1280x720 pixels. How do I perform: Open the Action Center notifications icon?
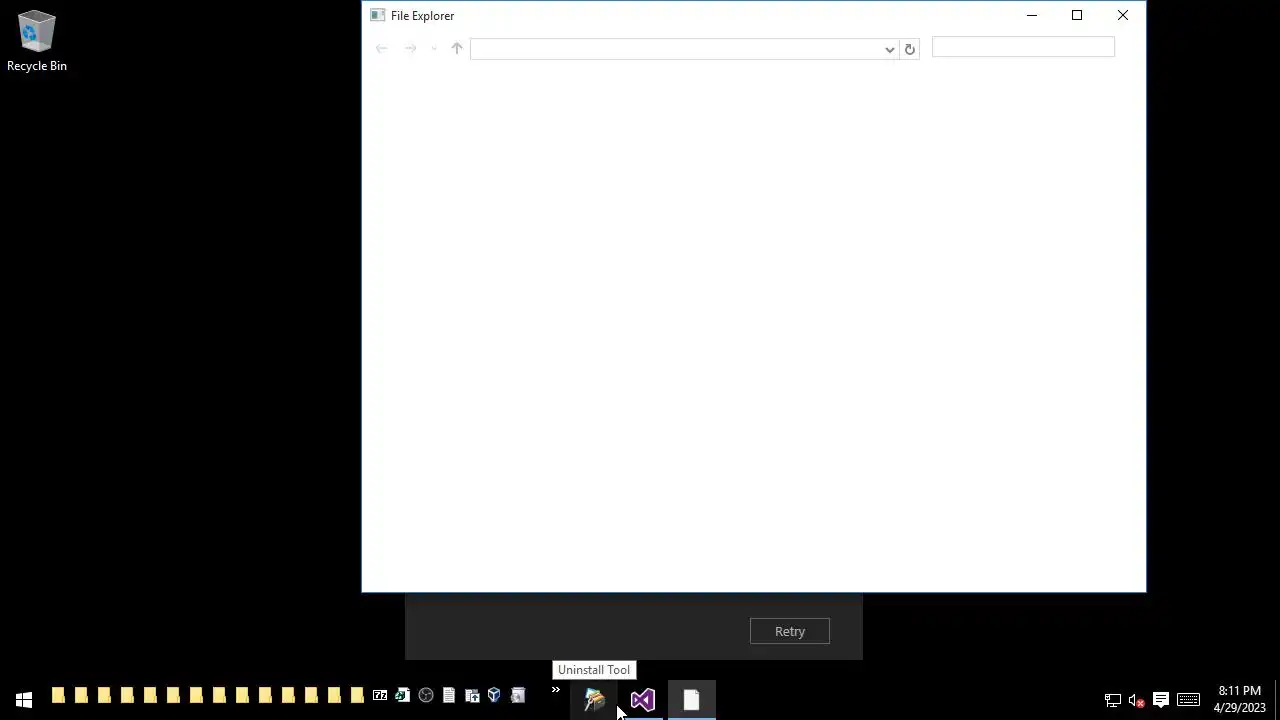click(1161, 700)
